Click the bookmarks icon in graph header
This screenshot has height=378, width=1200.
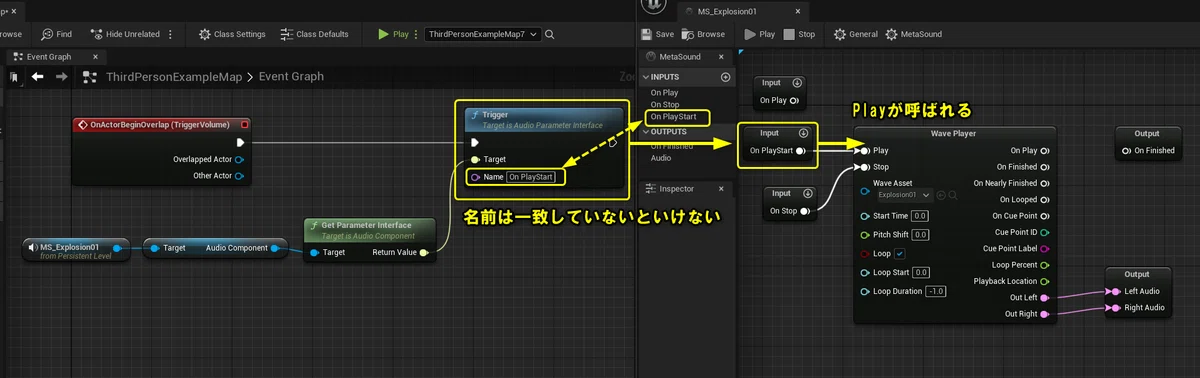(15, 77)
